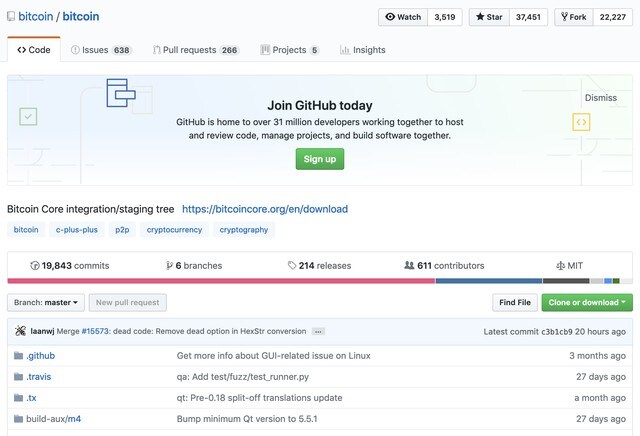Click the build-aux/m4 folder icon

coord(18,418)
